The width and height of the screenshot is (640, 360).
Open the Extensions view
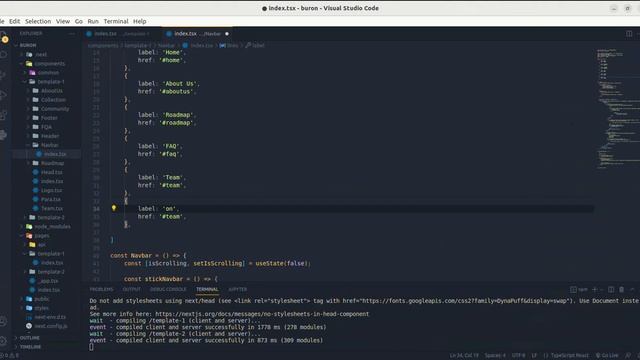(3, 115)
